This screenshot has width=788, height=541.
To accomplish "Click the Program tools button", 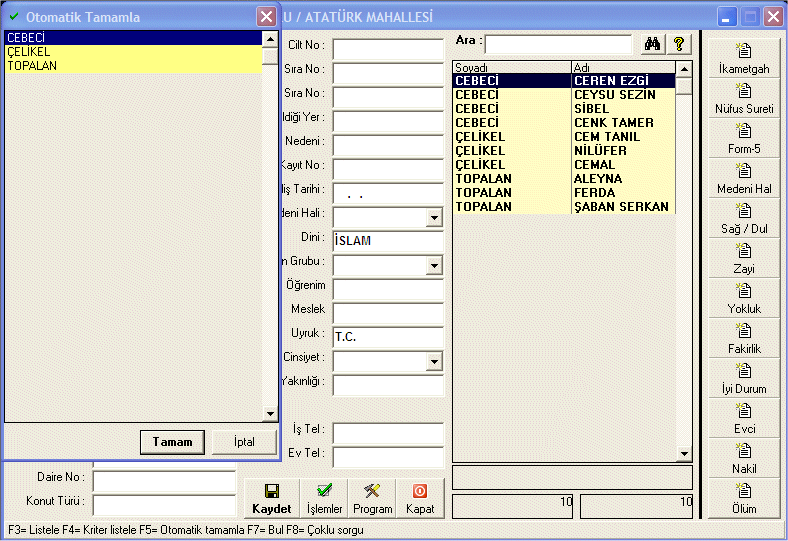I will (x=373, y=498).
